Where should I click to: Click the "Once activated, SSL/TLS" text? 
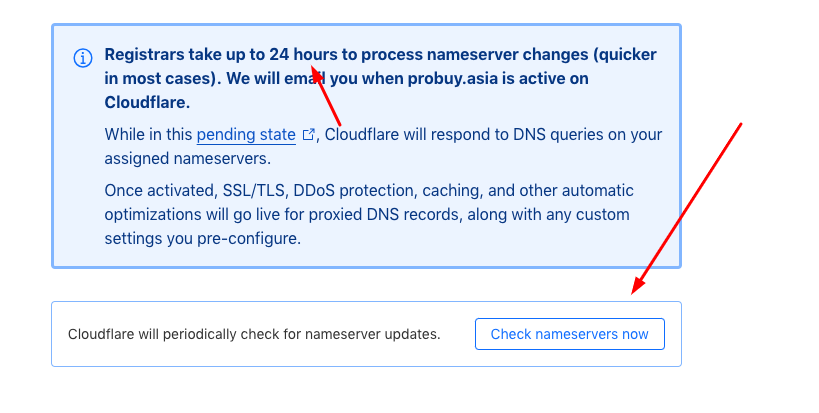point(195,191)
